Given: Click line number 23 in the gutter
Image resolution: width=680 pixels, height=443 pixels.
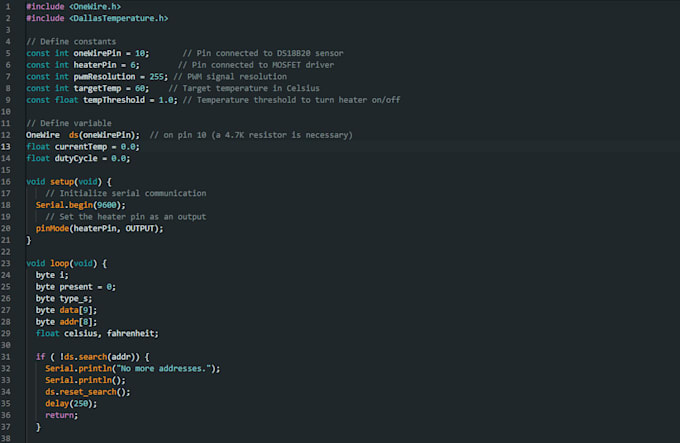Looking at the screenshot, I should (6, 263).
